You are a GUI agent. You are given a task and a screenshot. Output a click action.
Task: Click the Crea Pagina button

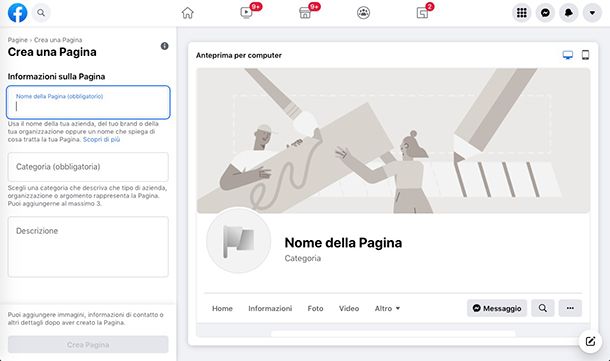coord(88,345)
